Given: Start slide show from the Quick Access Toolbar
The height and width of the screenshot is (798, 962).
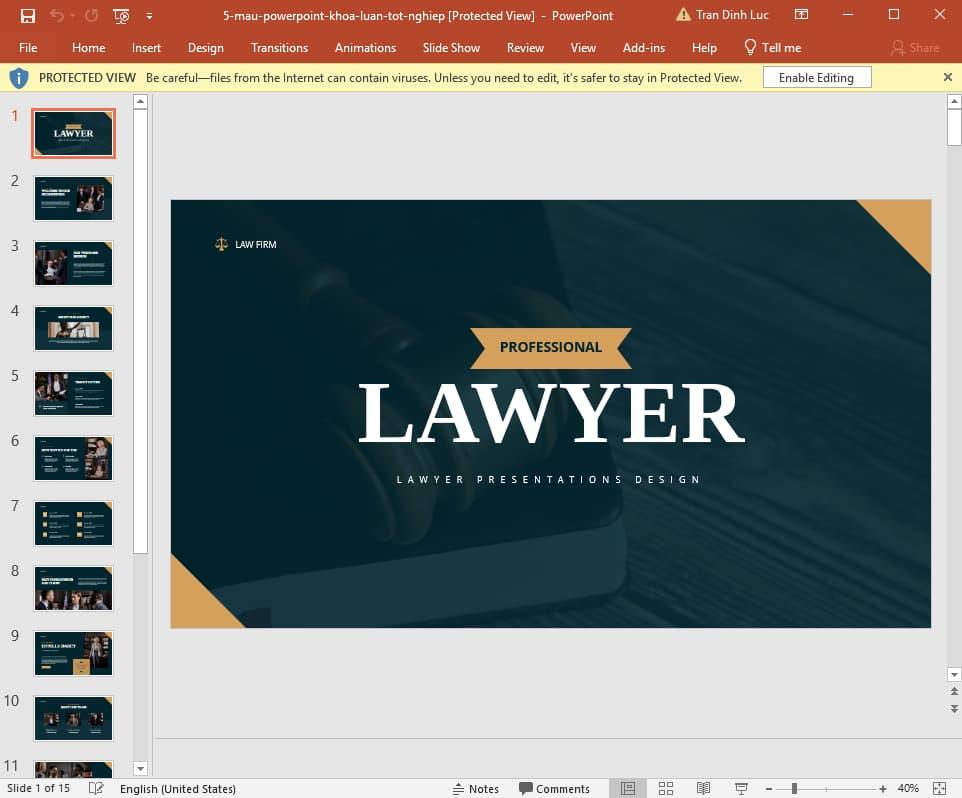Looking at the screenshot, I should (x=120, y=15).
